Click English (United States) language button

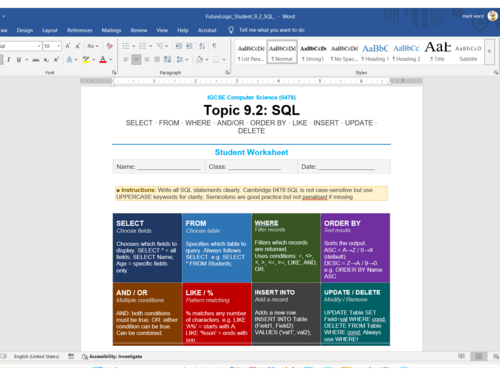click(36, 356)
